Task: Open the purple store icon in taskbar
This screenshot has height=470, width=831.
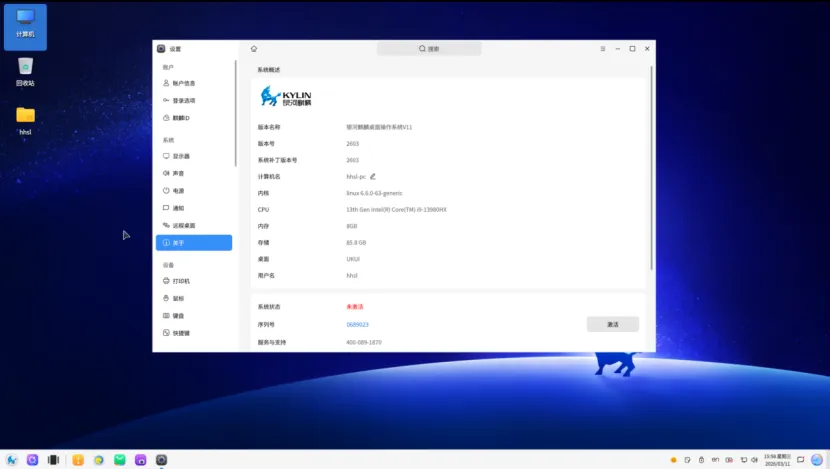Action: pos(140,460)
